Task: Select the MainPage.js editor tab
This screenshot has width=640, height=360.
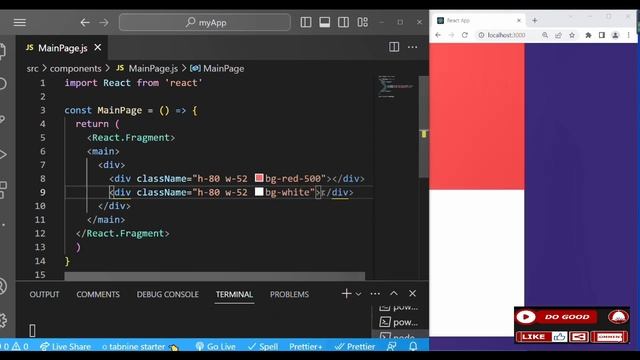Action: (x=62, y=48)
